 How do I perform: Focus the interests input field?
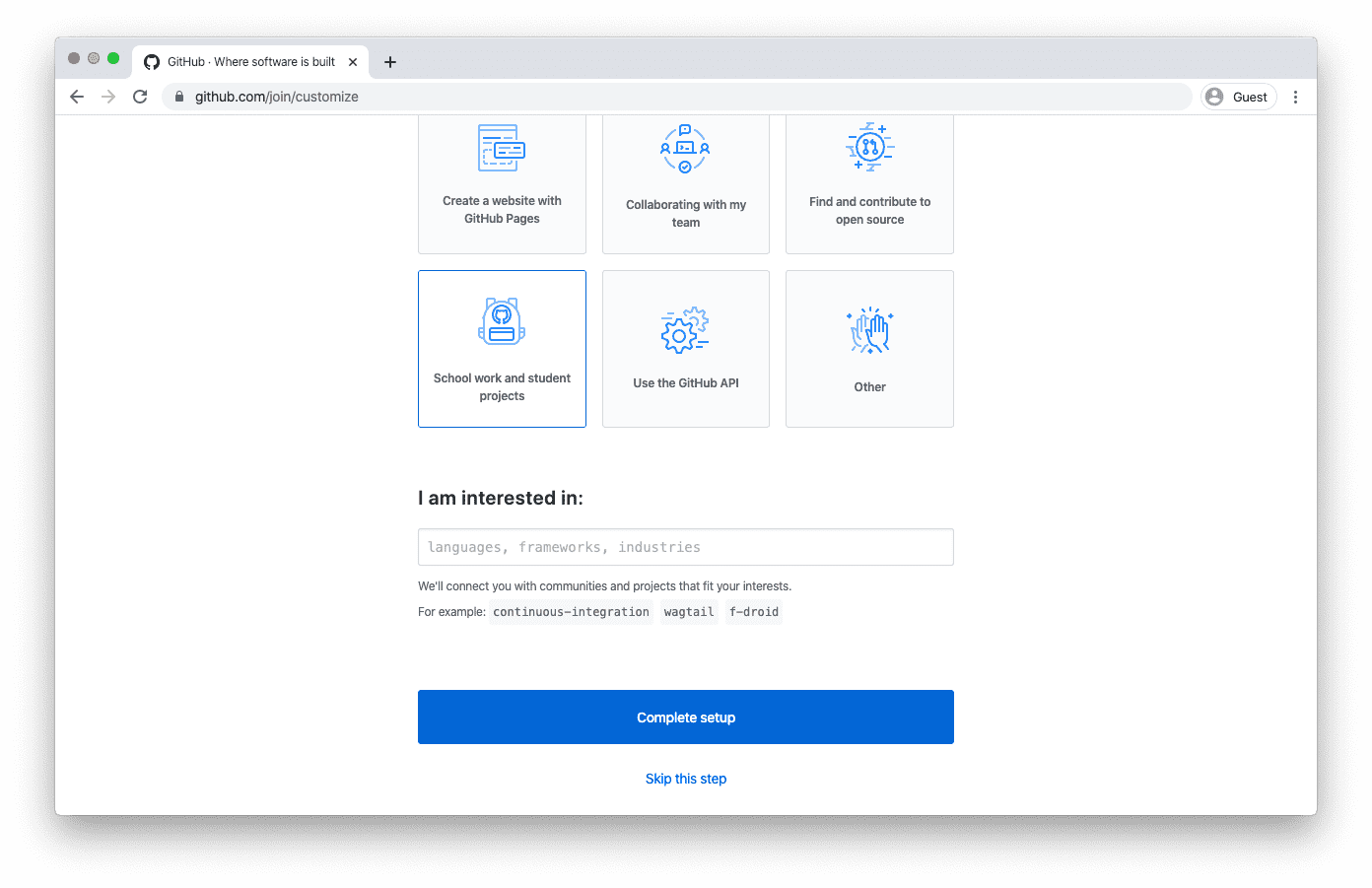point(686,547)
